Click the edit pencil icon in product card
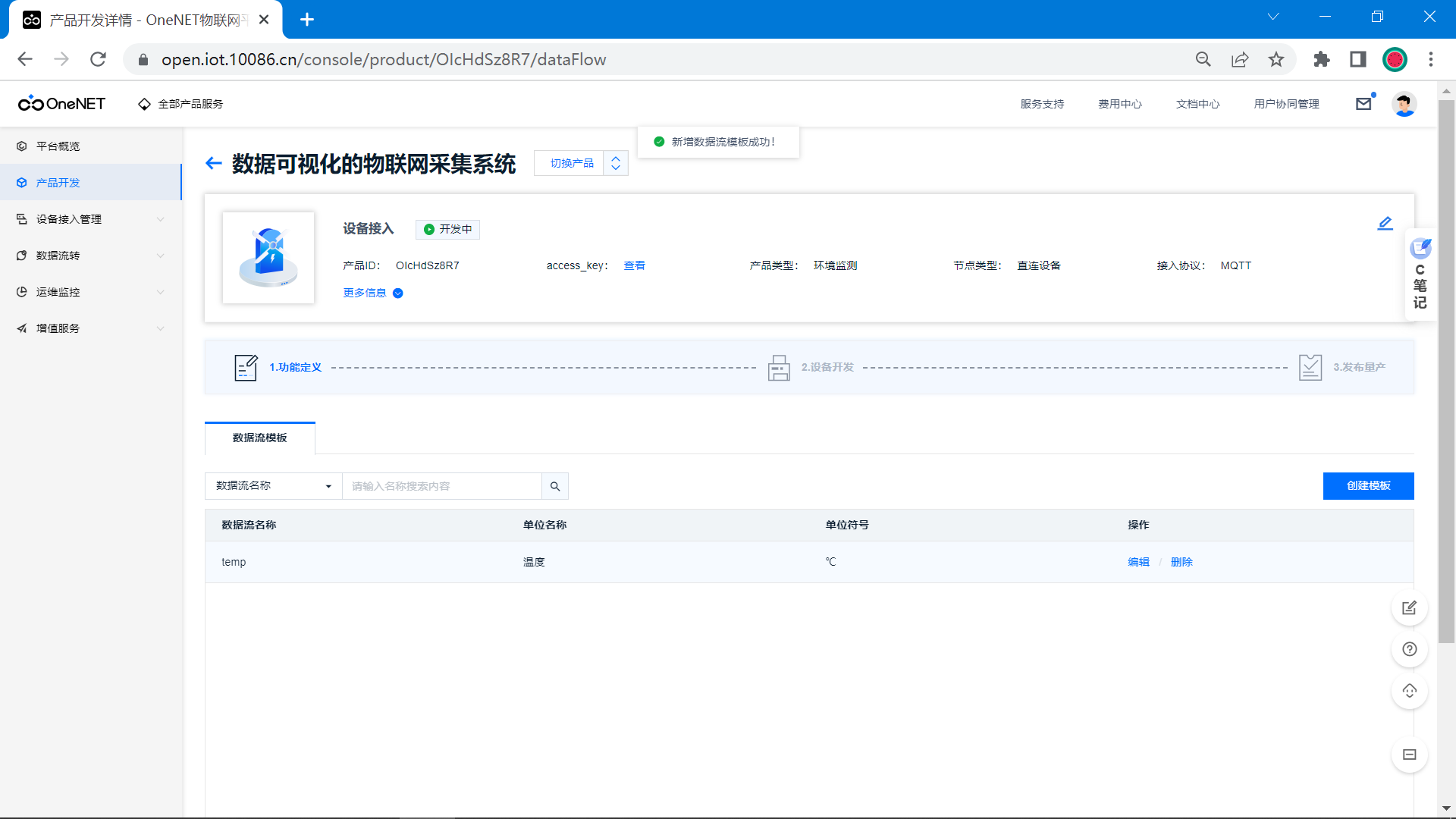Screen dimensions: 1456x819 tap(1385, 223)
